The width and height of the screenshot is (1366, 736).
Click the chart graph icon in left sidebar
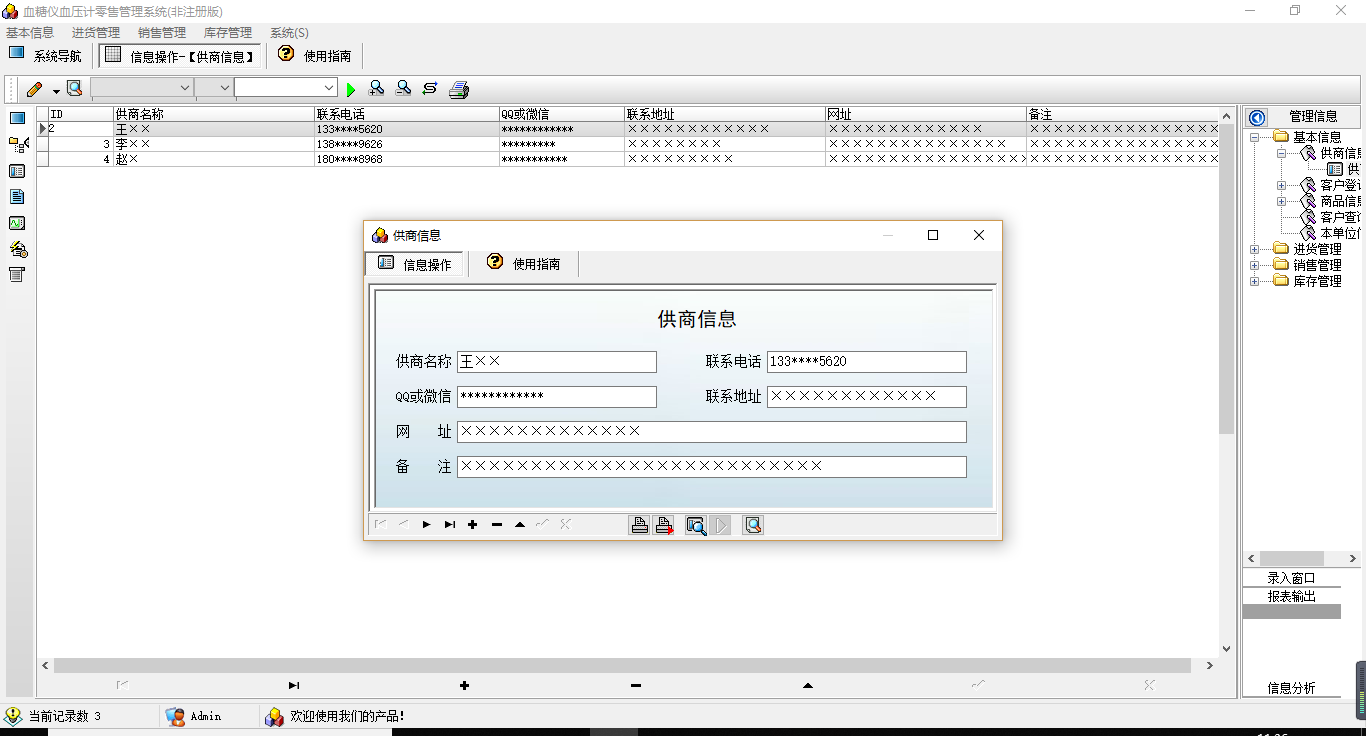17,223
